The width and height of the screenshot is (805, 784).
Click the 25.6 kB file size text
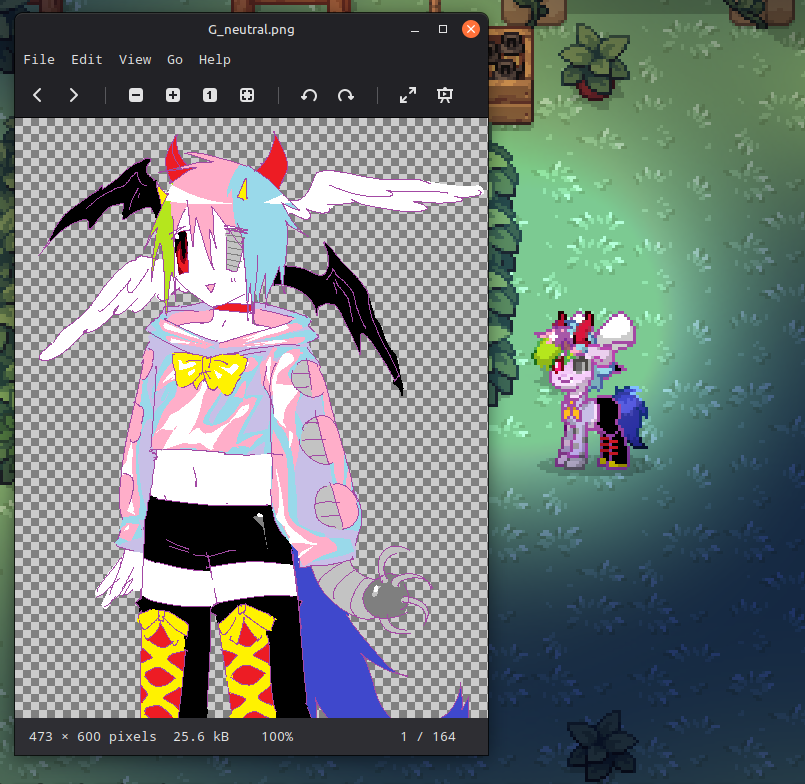(201, 736)
